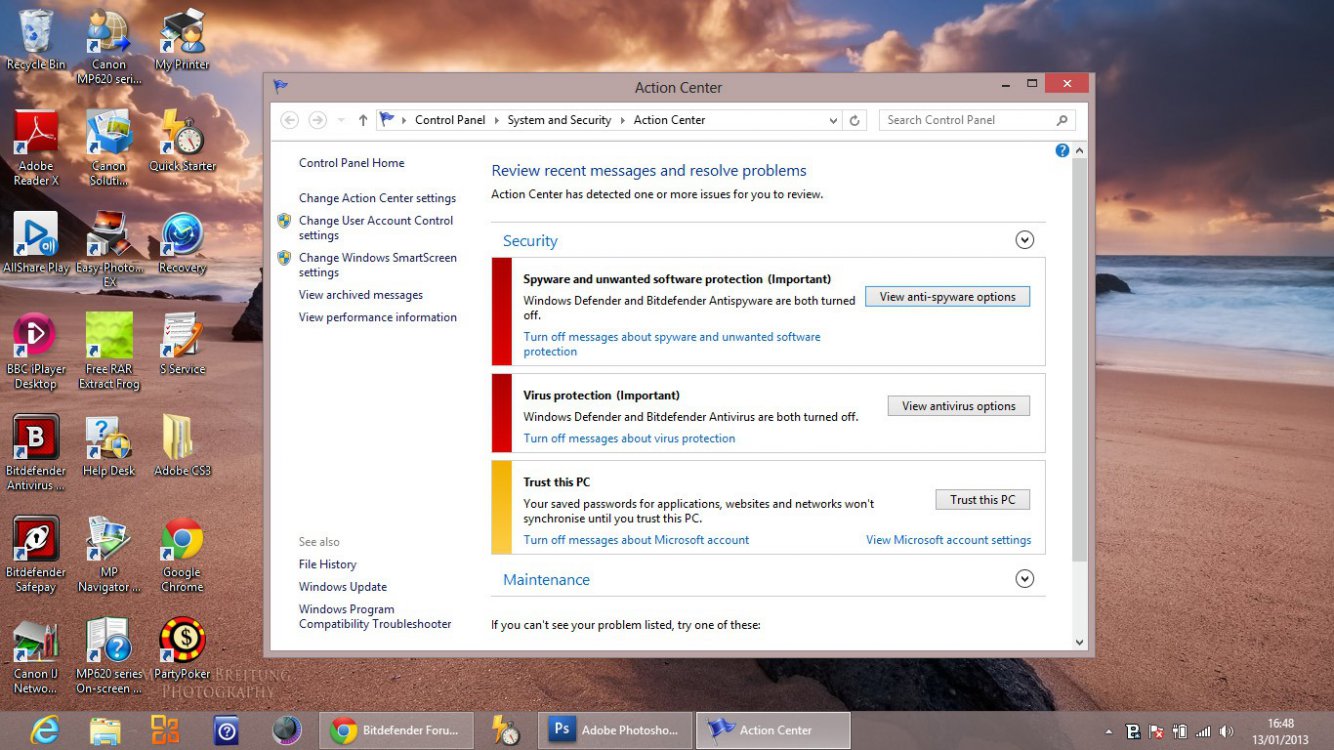Click Control Panel breadcrumb in address bar

click(450, 120)
